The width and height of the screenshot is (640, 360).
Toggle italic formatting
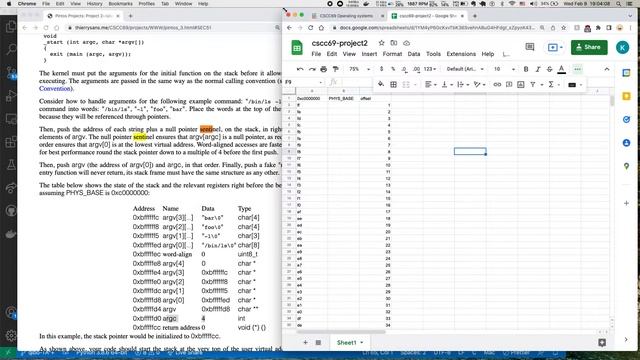(538, 69)
